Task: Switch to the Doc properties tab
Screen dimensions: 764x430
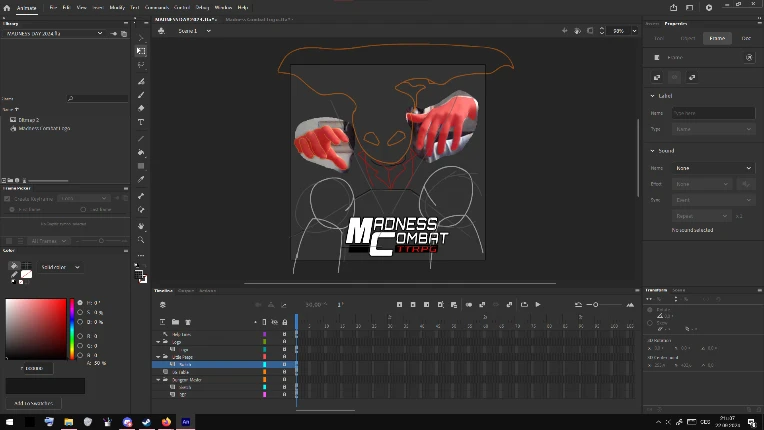Action: point(746,38)
